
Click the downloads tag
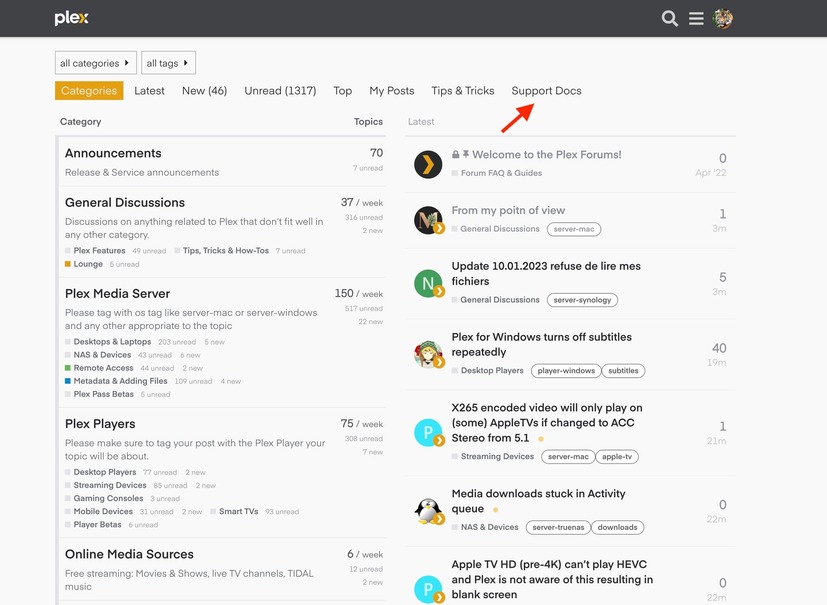pos(618,527)
